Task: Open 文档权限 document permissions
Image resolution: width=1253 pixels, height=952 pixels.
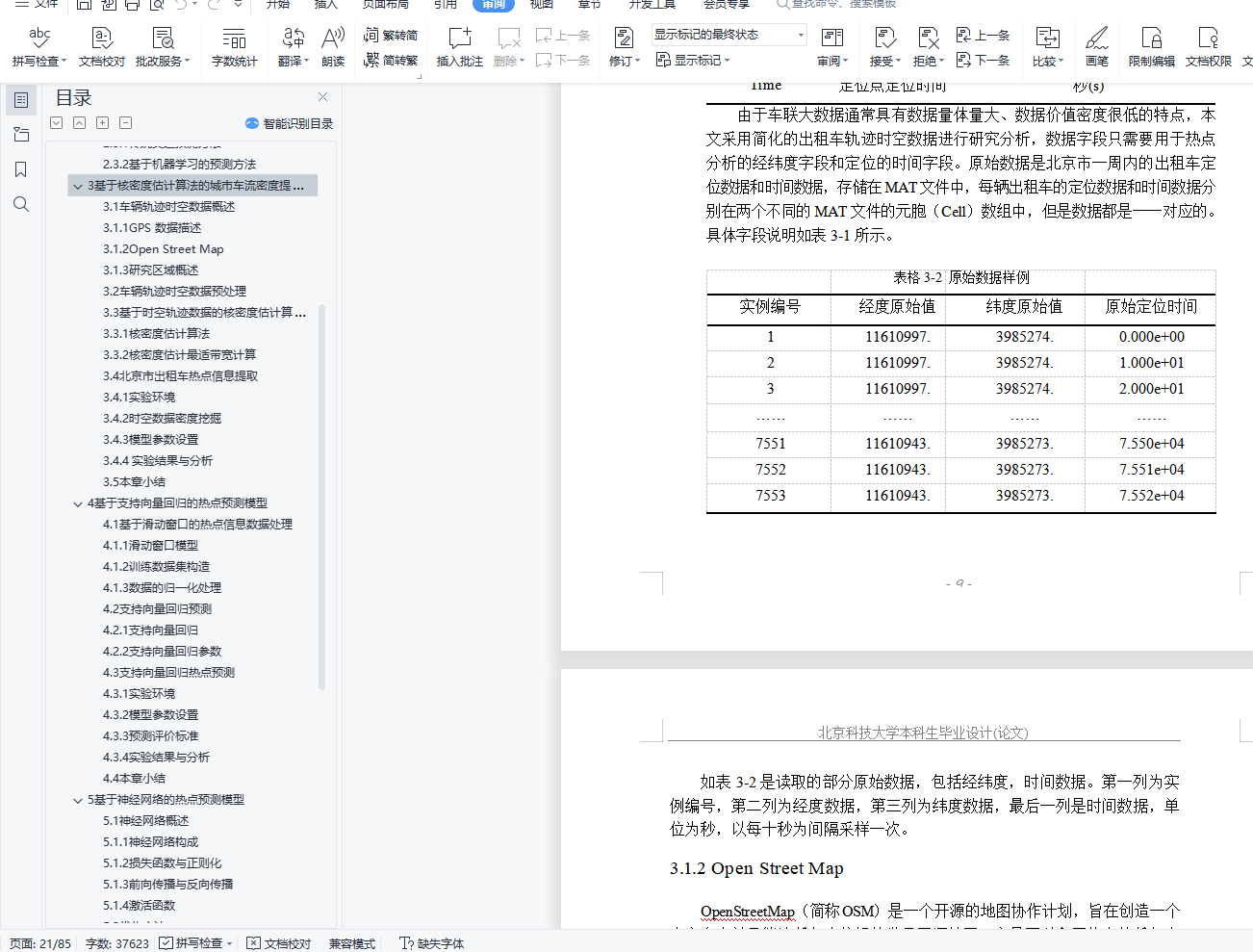Action: [1209, 46]
